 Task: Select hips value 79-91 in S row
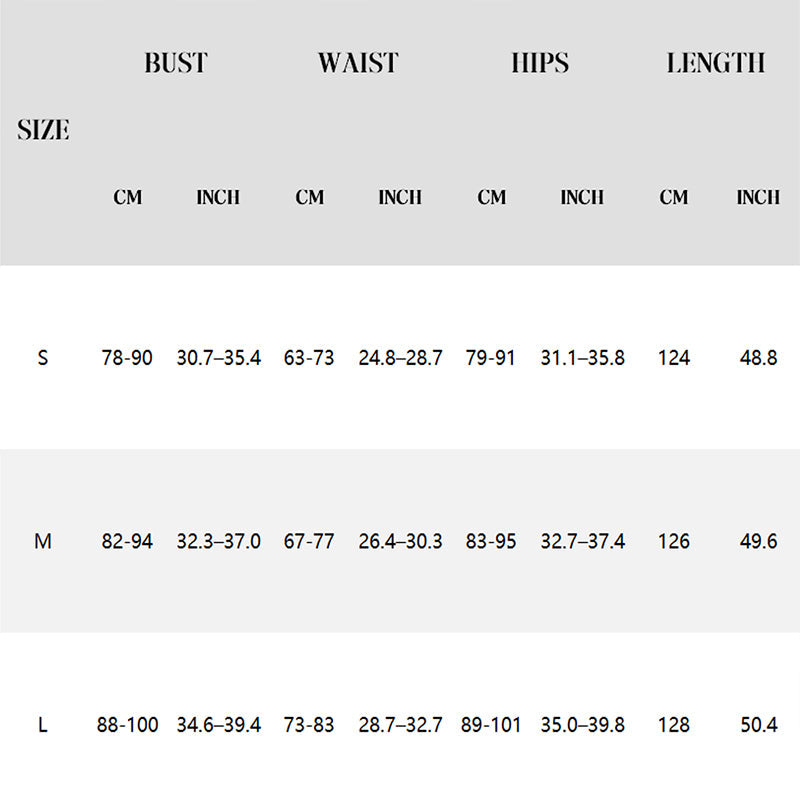coord(491,357)
